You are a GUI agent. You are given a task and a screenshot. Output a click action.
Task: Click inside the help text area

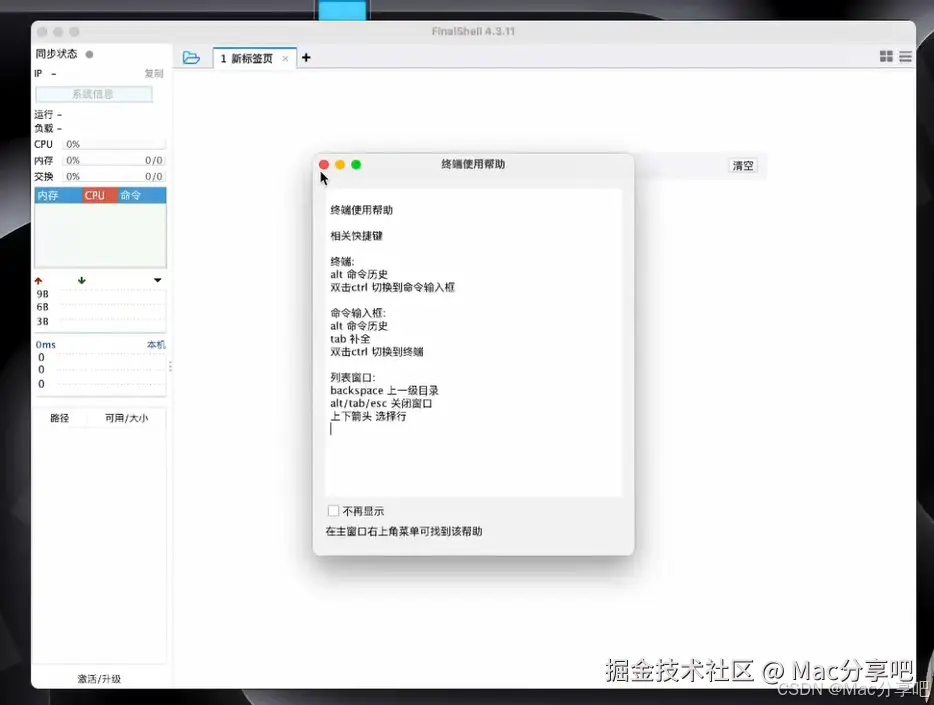pyautogui.click(x=473, y=342)
